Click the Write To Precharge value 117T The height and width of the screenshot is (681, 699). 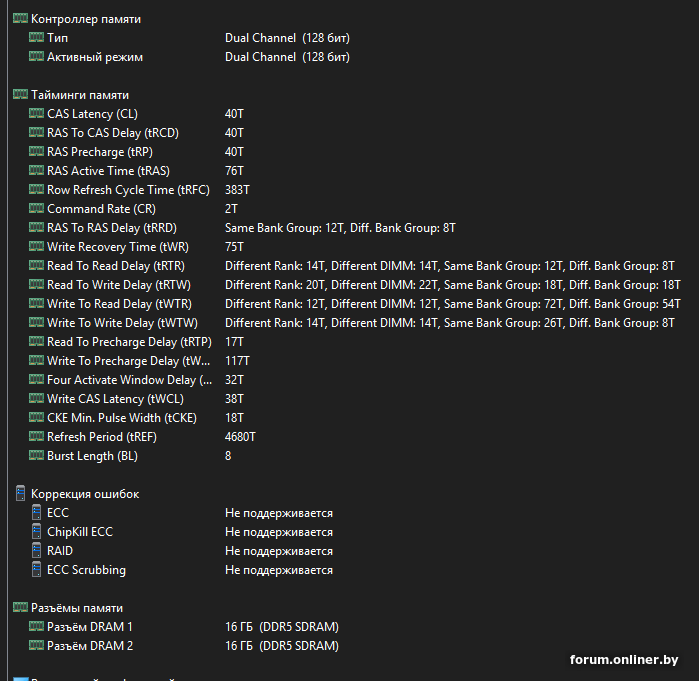click(x=237, y=361)
